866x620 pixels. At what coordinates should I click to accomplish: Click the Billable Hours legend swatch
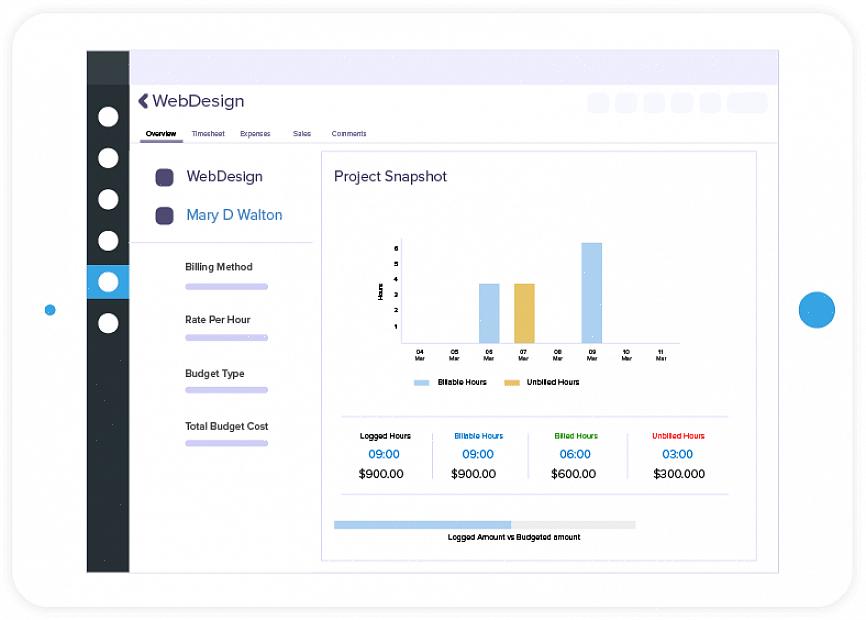421,383
